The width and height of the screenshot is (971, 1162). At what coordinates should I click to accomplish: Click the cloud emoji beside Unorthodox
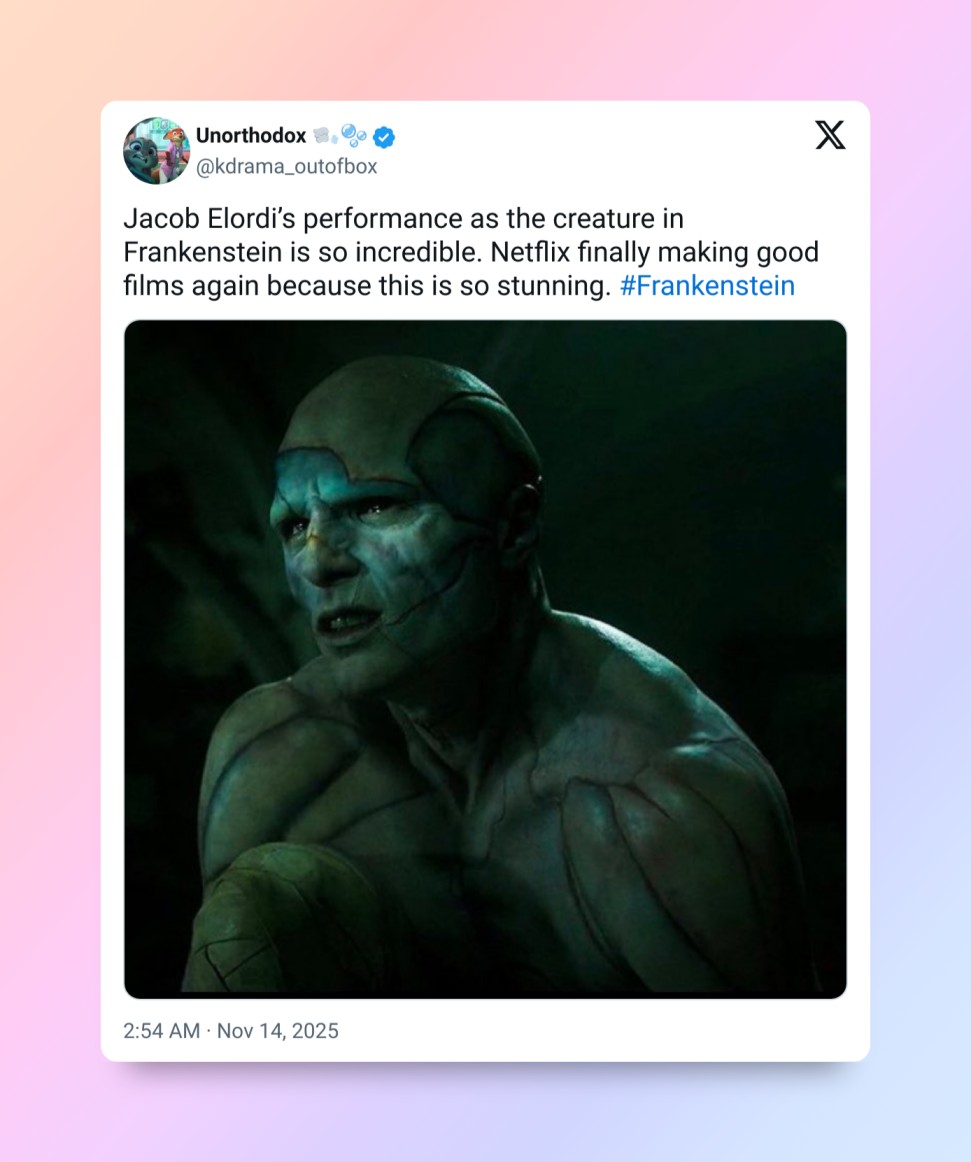(x=324, y=136)
